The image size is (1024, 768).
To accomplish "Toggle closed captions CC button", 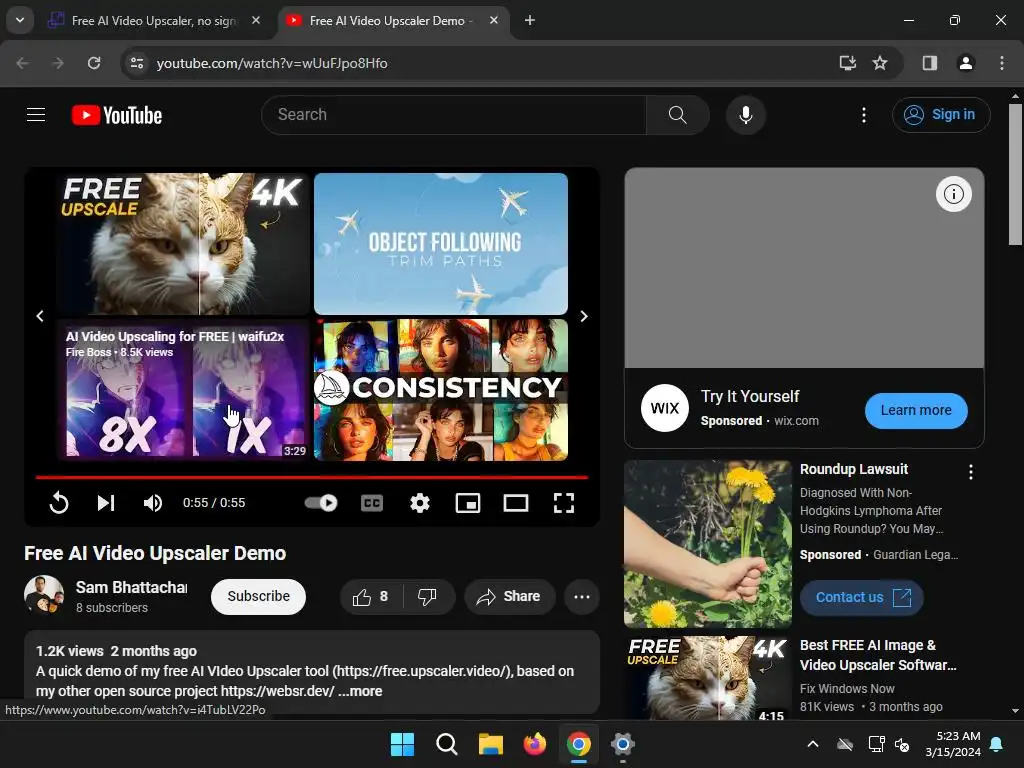I will [372, 503].
